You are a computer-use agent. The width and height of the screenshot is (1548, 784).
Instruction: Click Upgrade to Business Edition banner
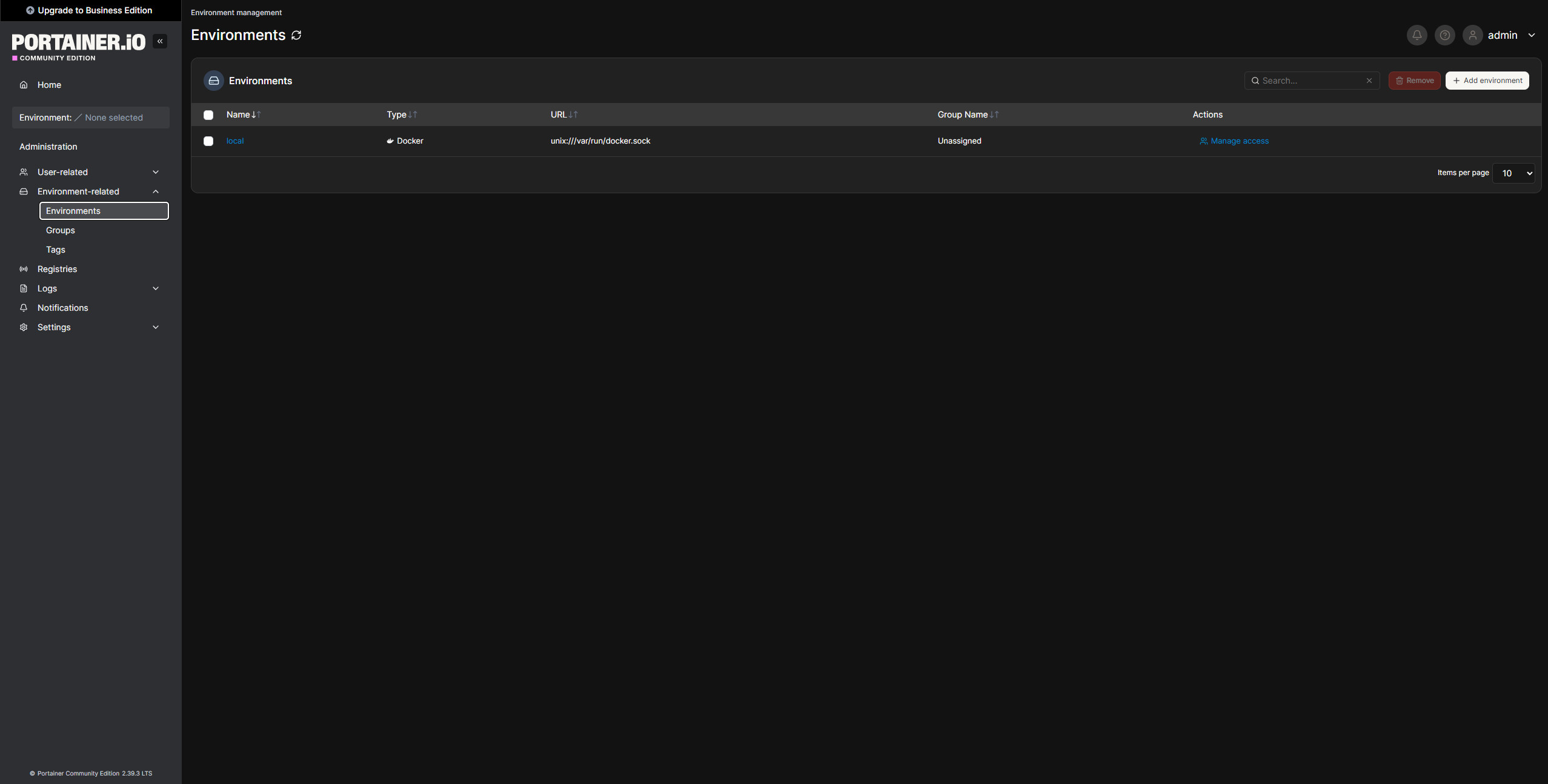90,10
